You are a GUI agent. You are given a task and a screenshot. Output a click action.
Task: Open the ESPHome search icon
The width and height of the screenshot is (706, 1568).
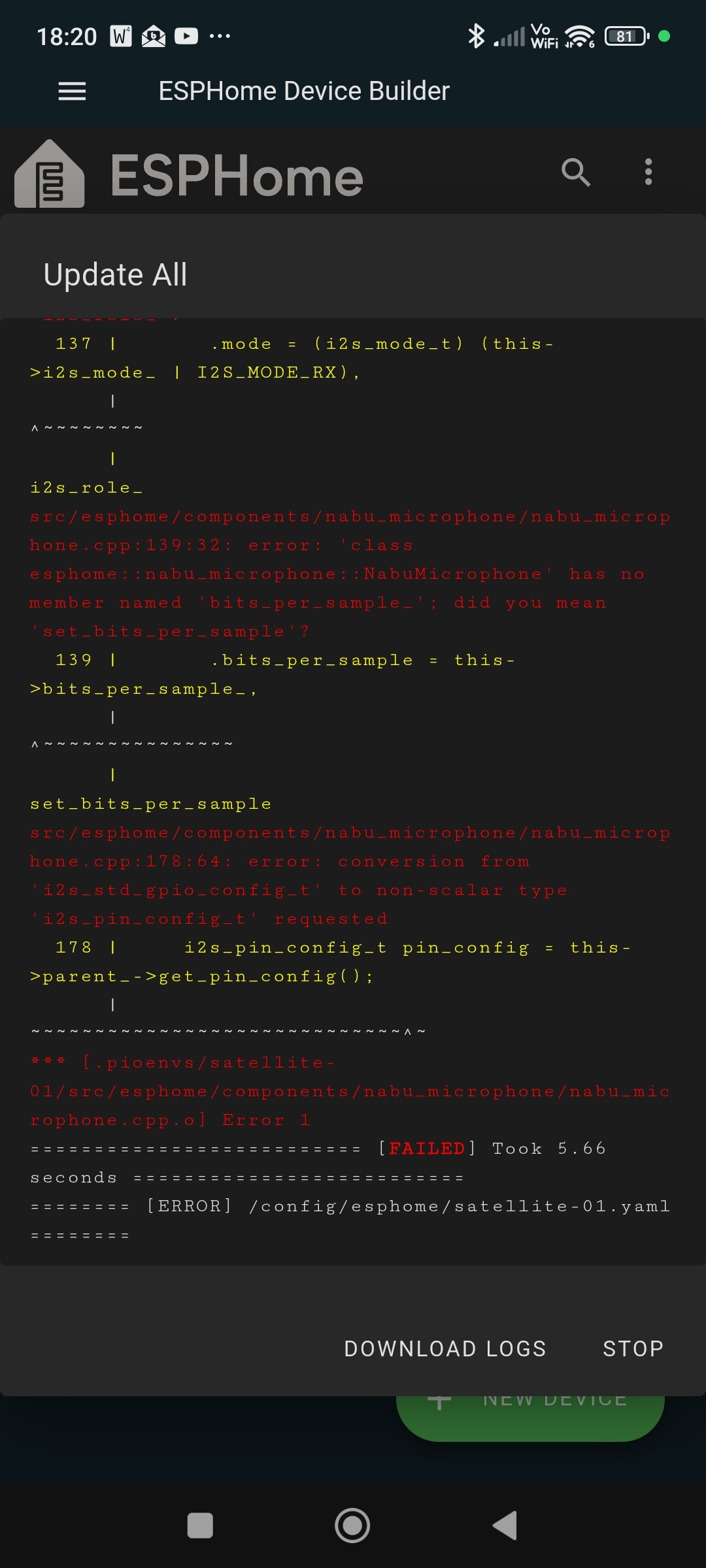coord(576,172)
